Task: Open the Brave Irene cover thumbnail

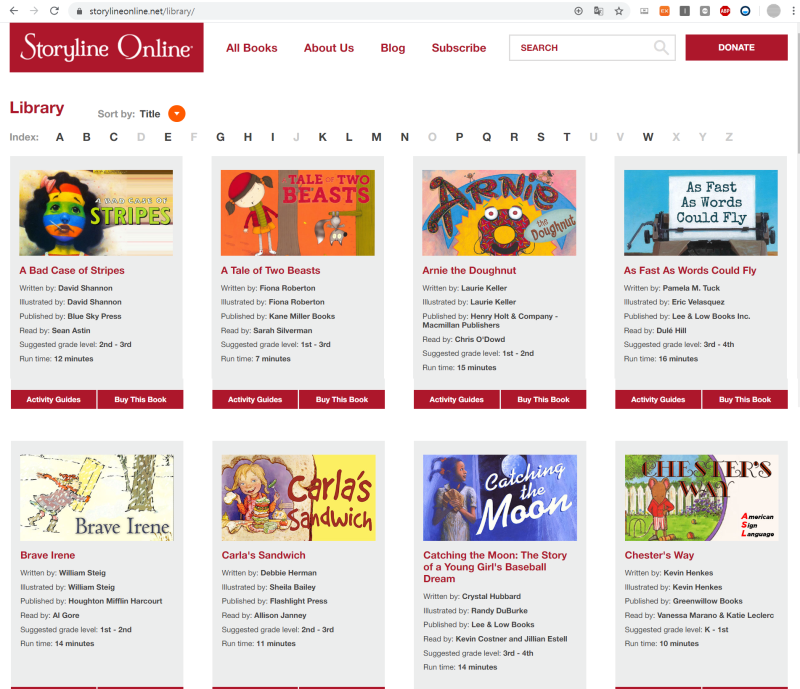Action: (97, 498)
